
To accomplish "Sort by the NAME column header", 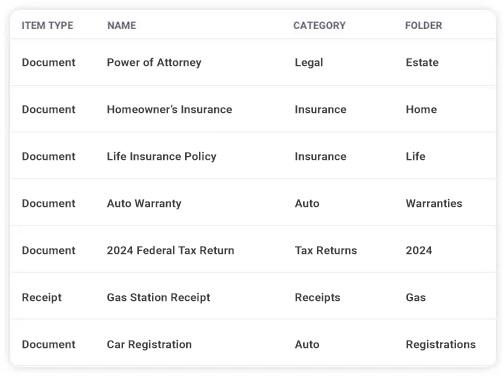I will (122, 26).
